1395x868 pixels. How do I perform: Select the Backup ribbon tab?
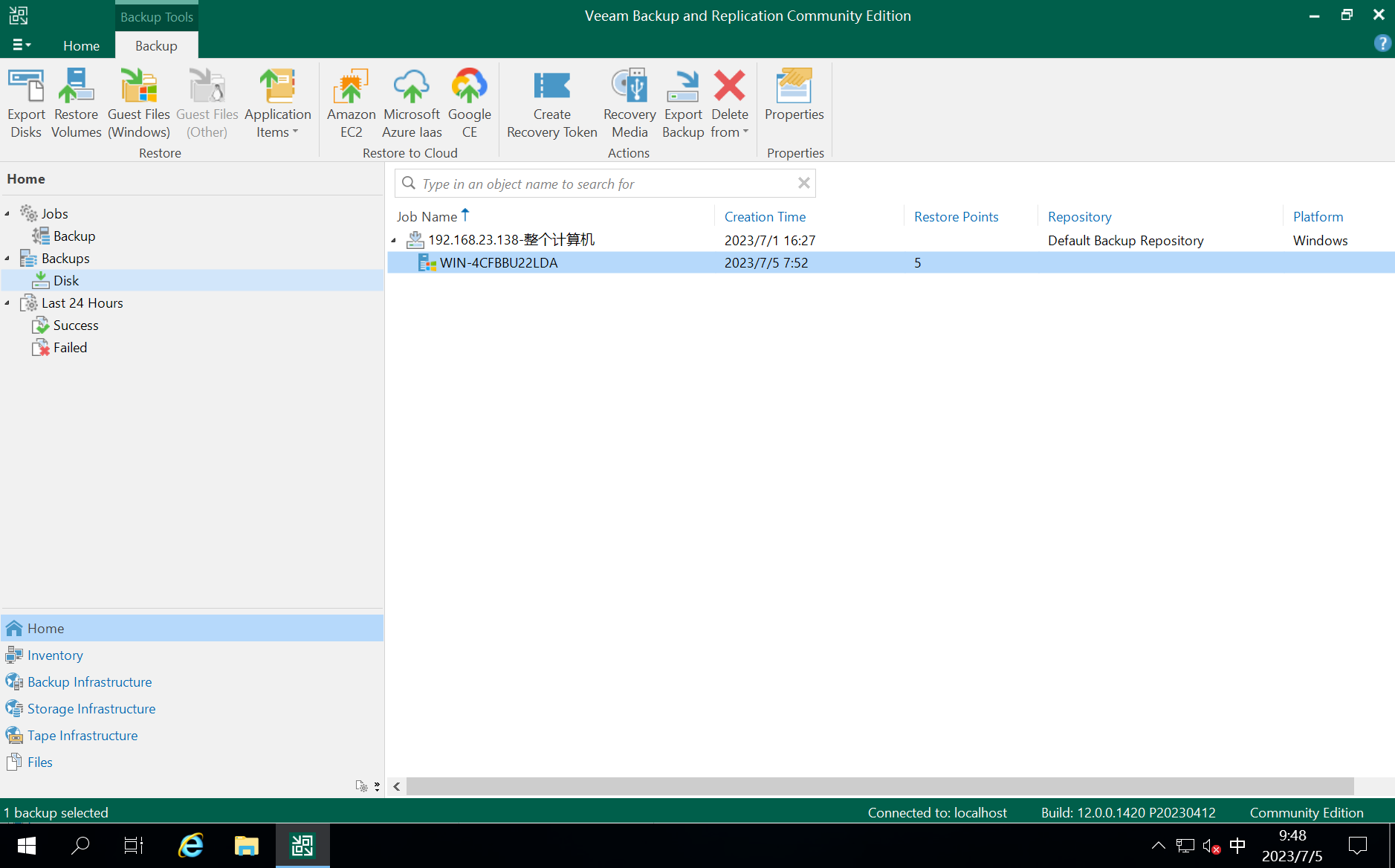pyautogui.click(x=156, y=45)
